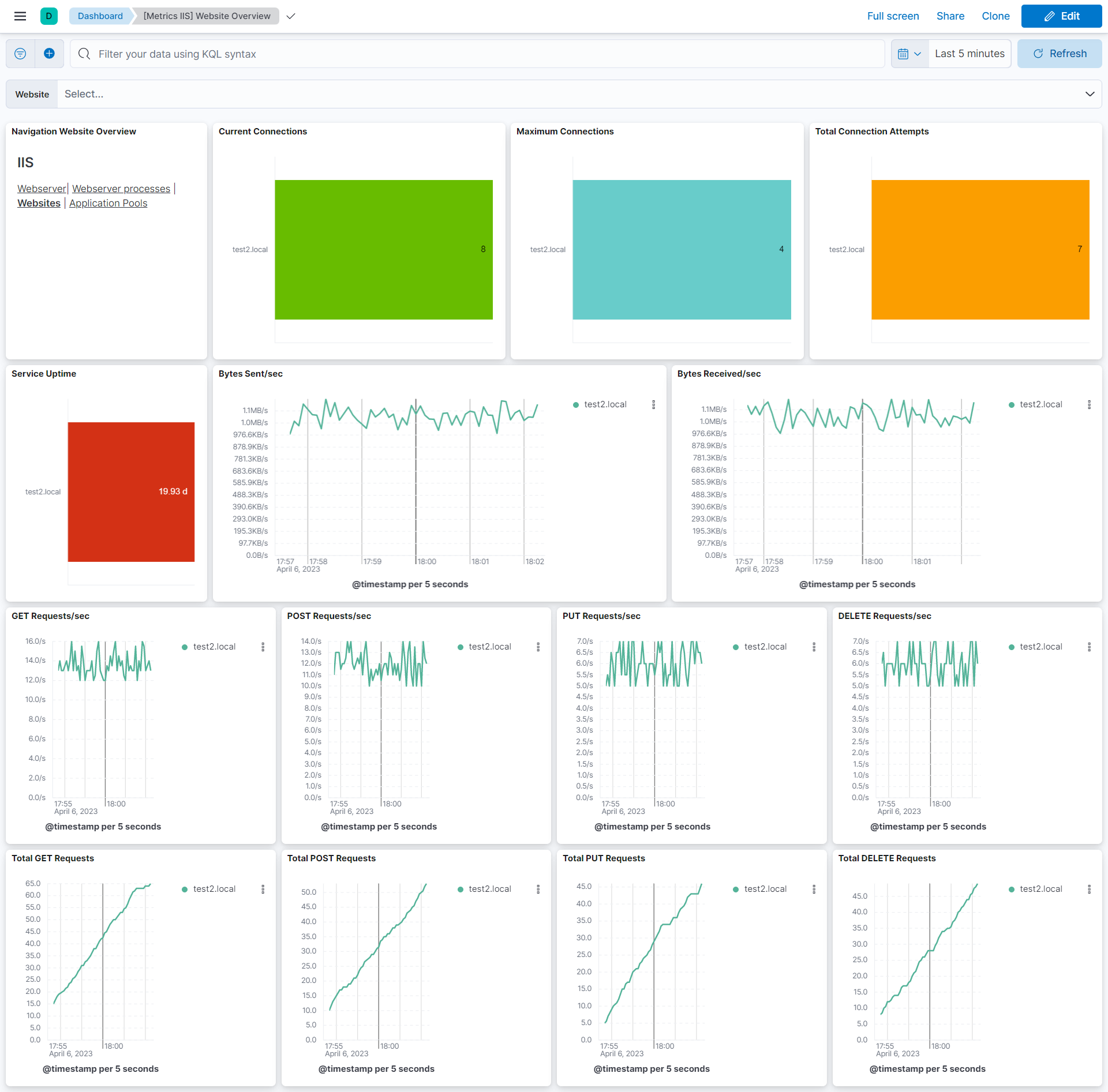
Task: Click the add filter plus icon
Action: pyautogui.click(x=50, y=54)
